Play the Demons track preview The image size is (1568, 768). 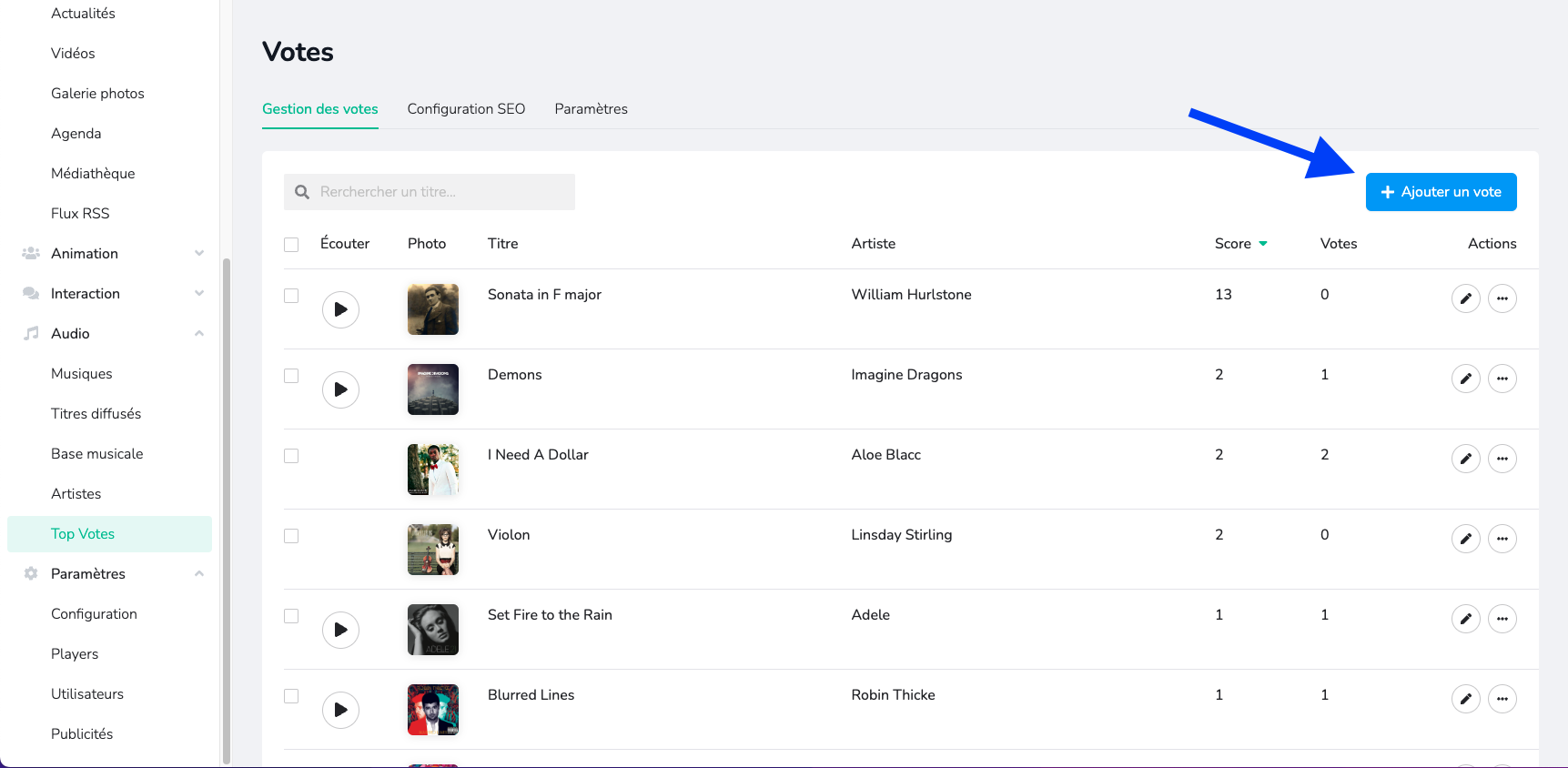[x=340, y=389]
